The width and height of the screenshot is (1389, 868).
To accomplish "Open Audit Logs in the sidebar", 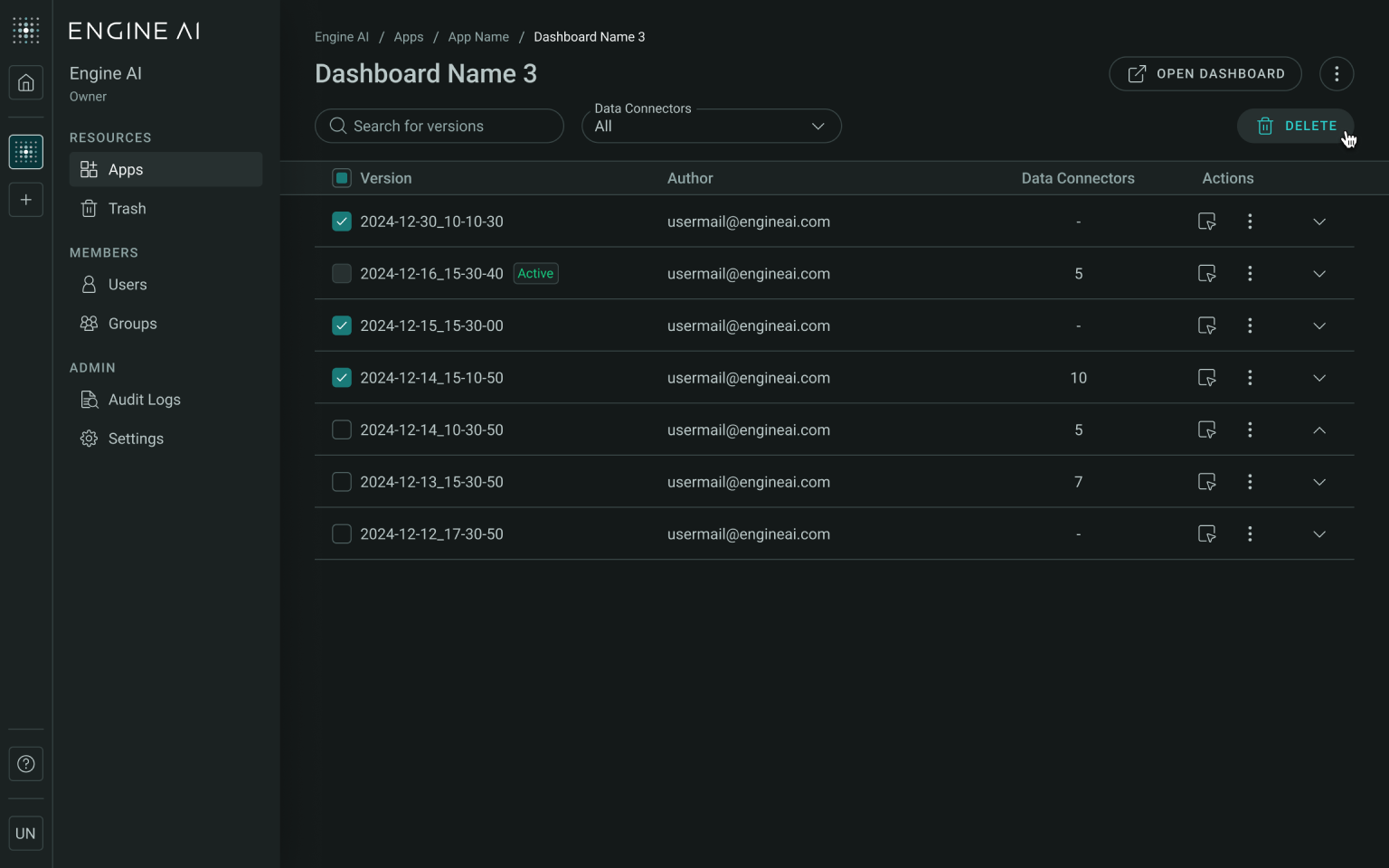I will [165, 400].
